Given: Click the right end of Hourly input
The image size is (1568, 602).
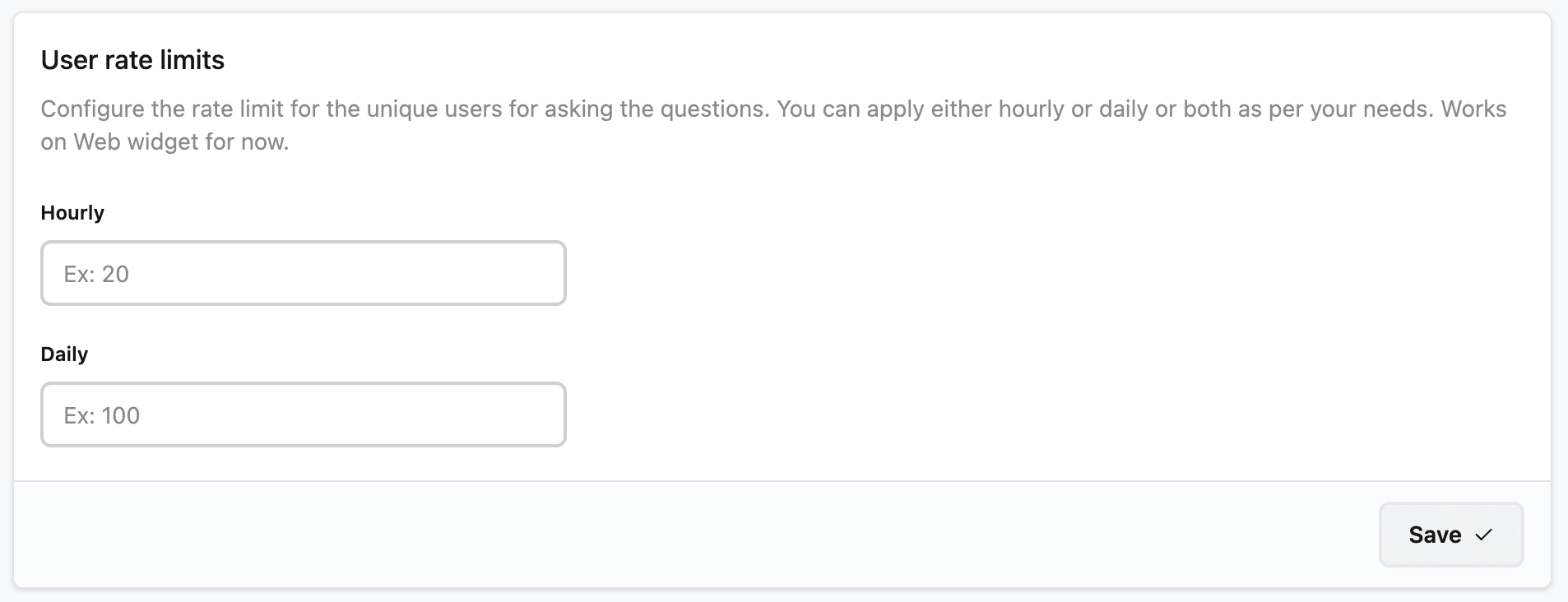Looking at the screenshot, I should pos(543,273).
